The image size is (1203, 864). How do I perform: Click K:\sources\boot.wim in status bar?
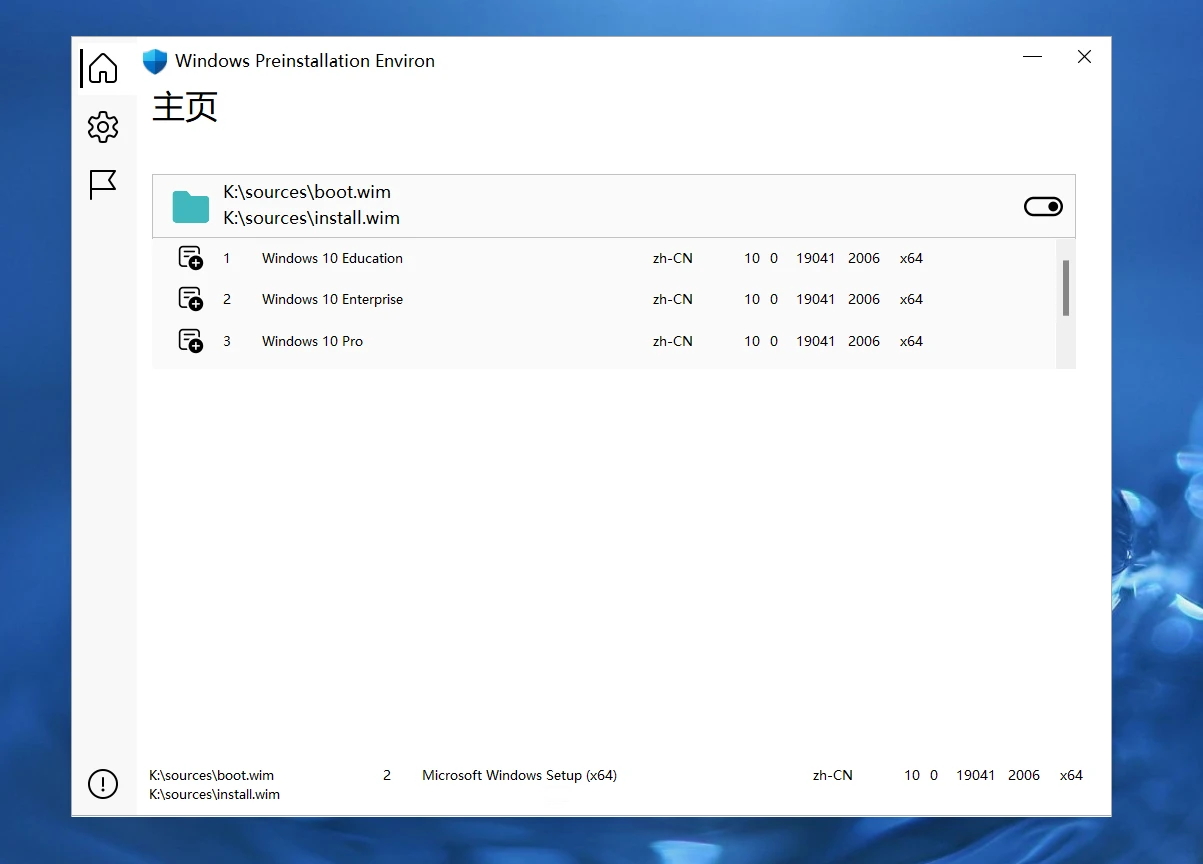point(211,775)
